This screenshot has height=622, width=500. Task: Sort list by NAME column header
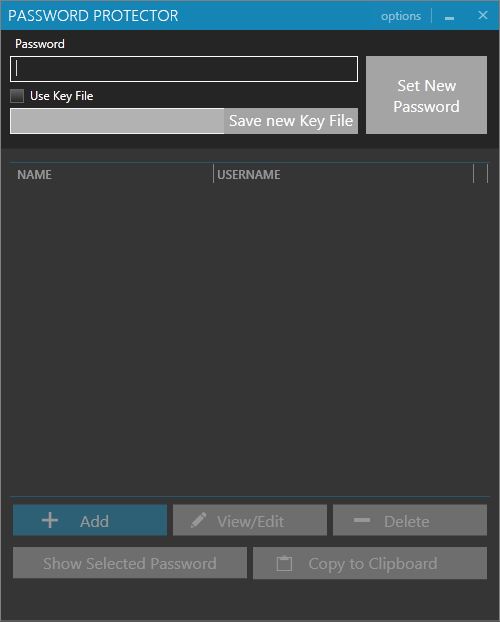tap(35, 175)
